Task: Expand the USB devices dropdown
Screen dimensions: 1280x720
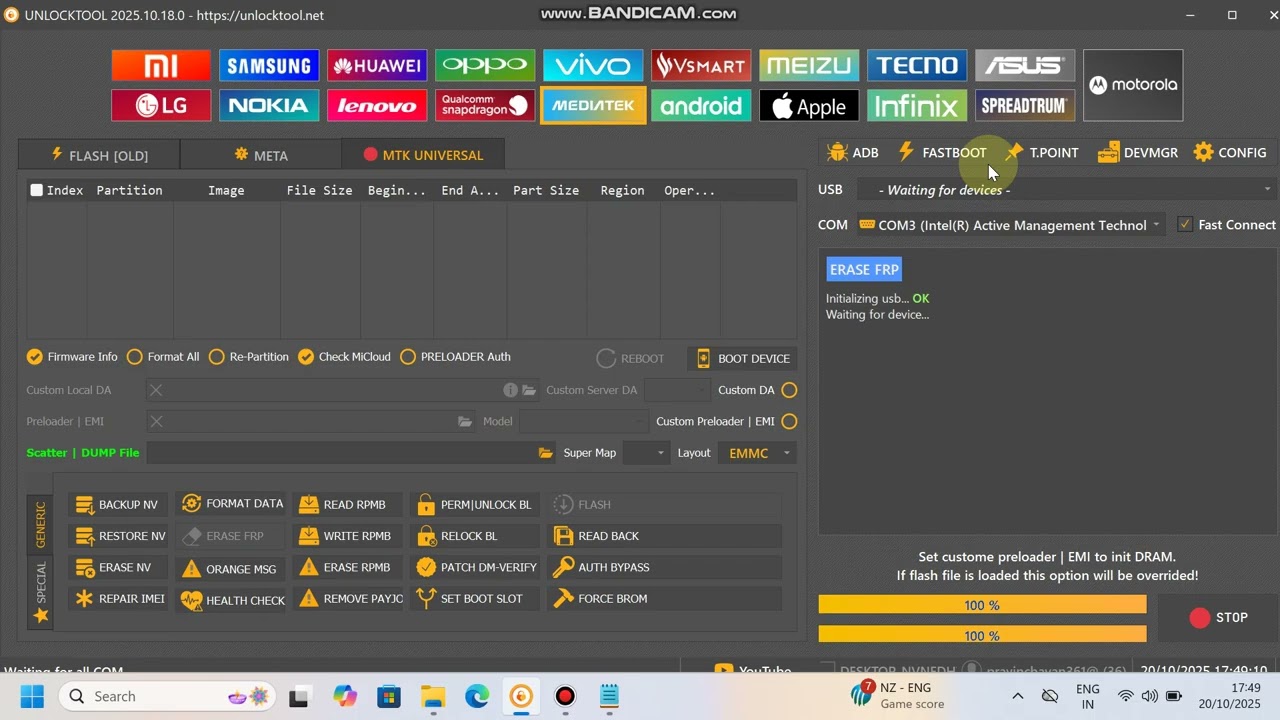Action: [1066, 190]
